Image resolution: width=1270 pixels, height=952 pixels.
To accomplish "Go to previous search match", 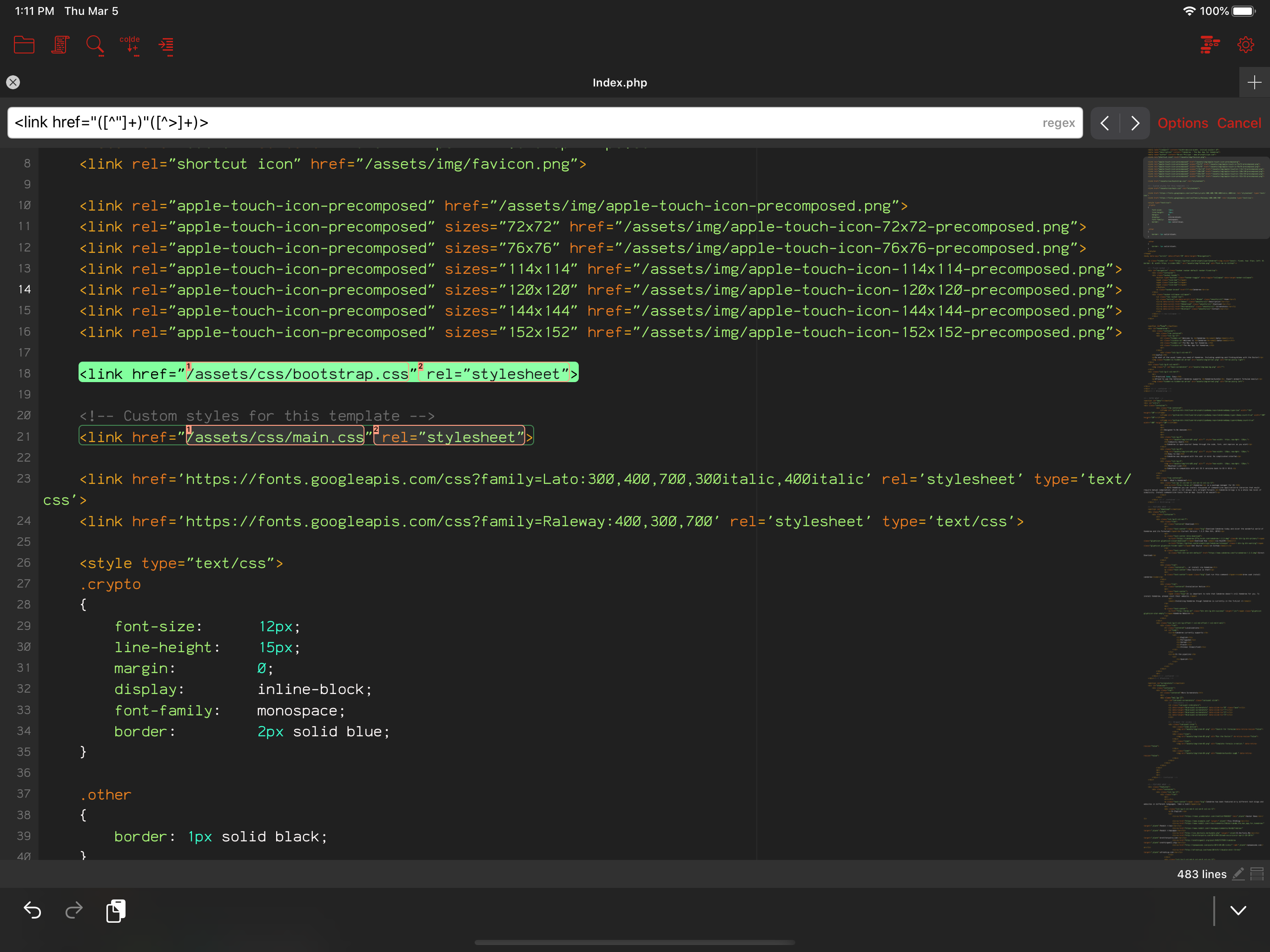I will [x=1105, y=123].
